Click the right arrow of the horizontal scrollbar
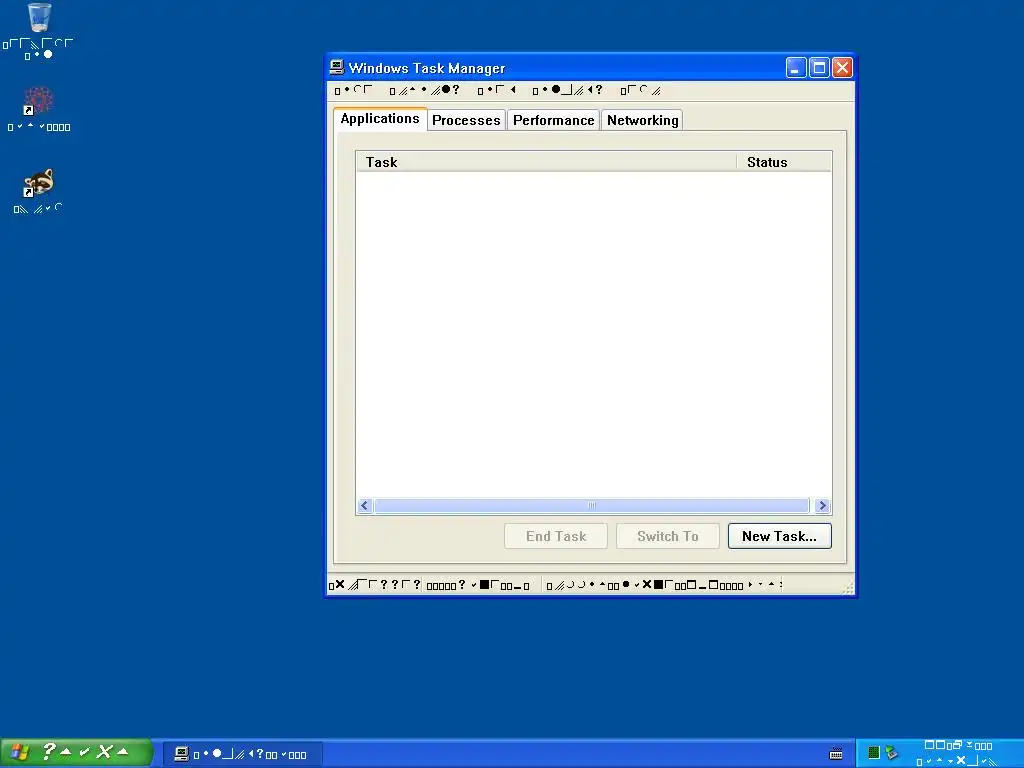 [823, 505]
